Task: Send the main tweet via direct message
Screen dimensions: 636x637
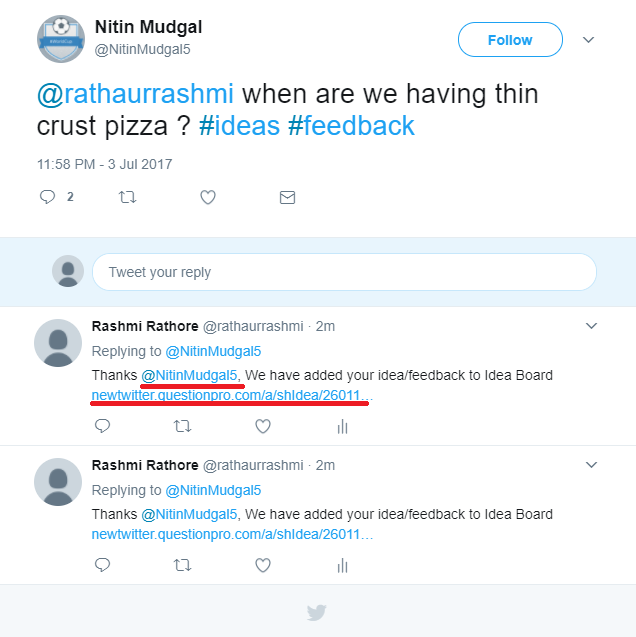Action: click(x=287, y=197)
